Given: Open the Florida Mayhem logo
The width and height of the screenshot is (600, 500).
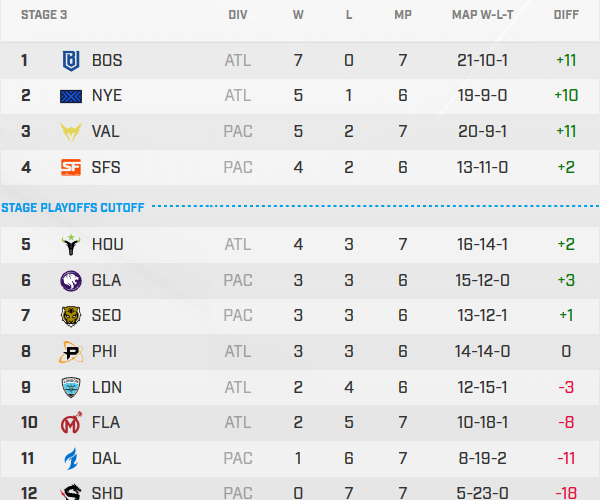Looking at the screenshot, I should click(71, 423).
